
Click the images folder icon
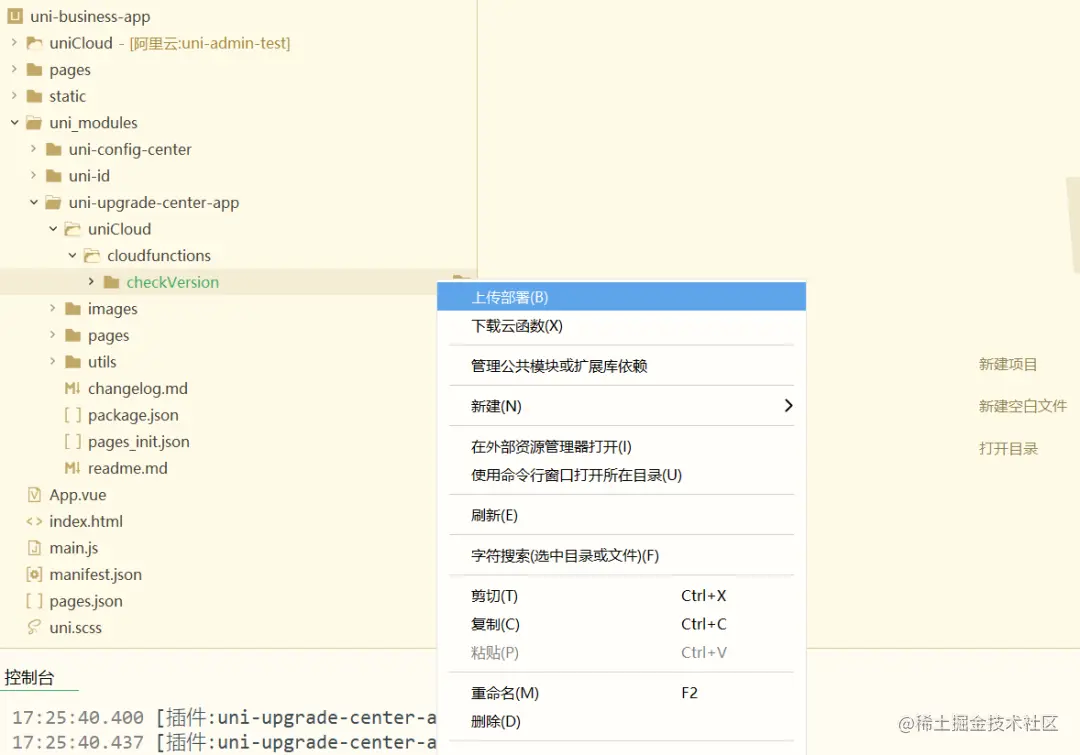click(x=72, y=309)
